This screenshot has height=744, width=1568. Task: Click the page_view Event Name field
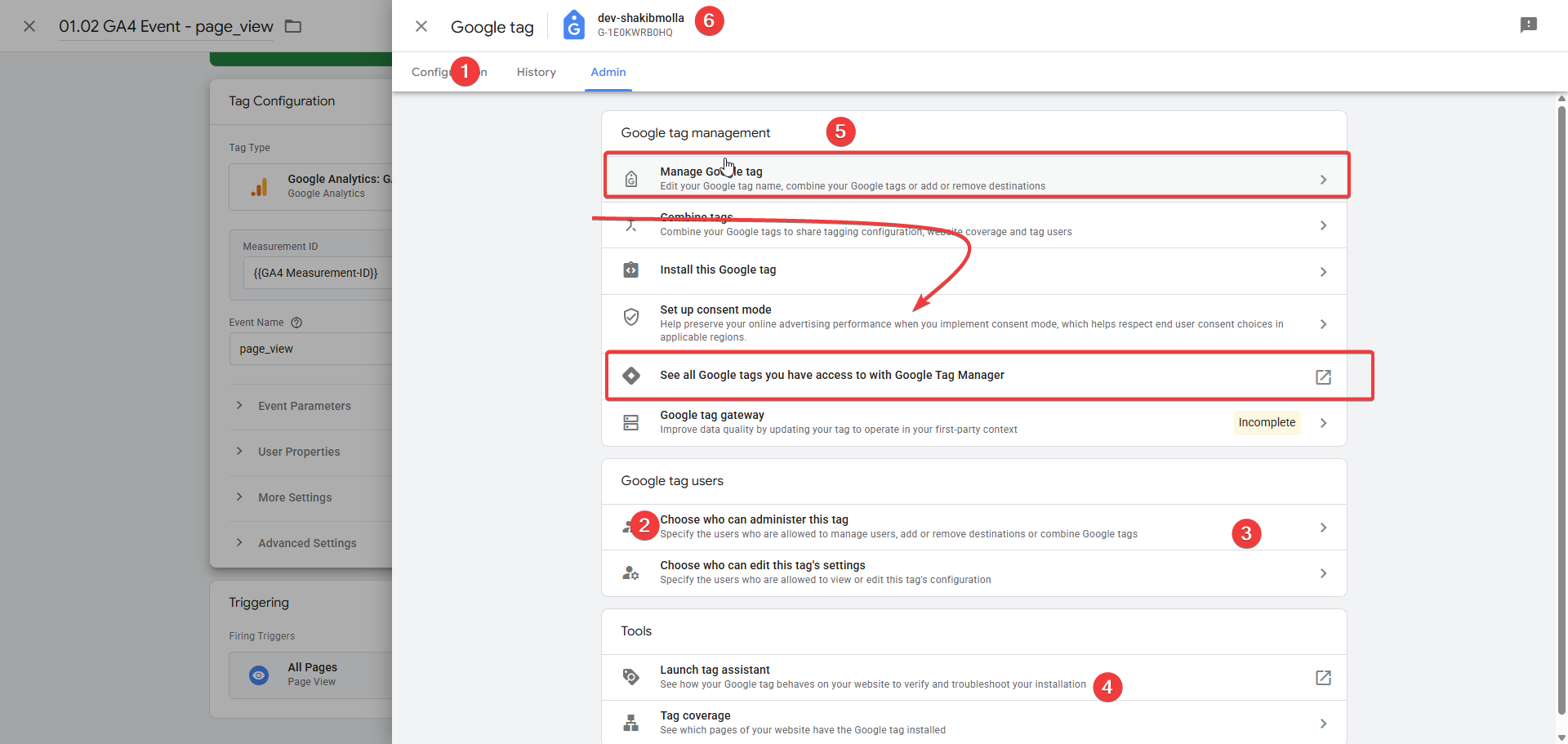(311, 349)
